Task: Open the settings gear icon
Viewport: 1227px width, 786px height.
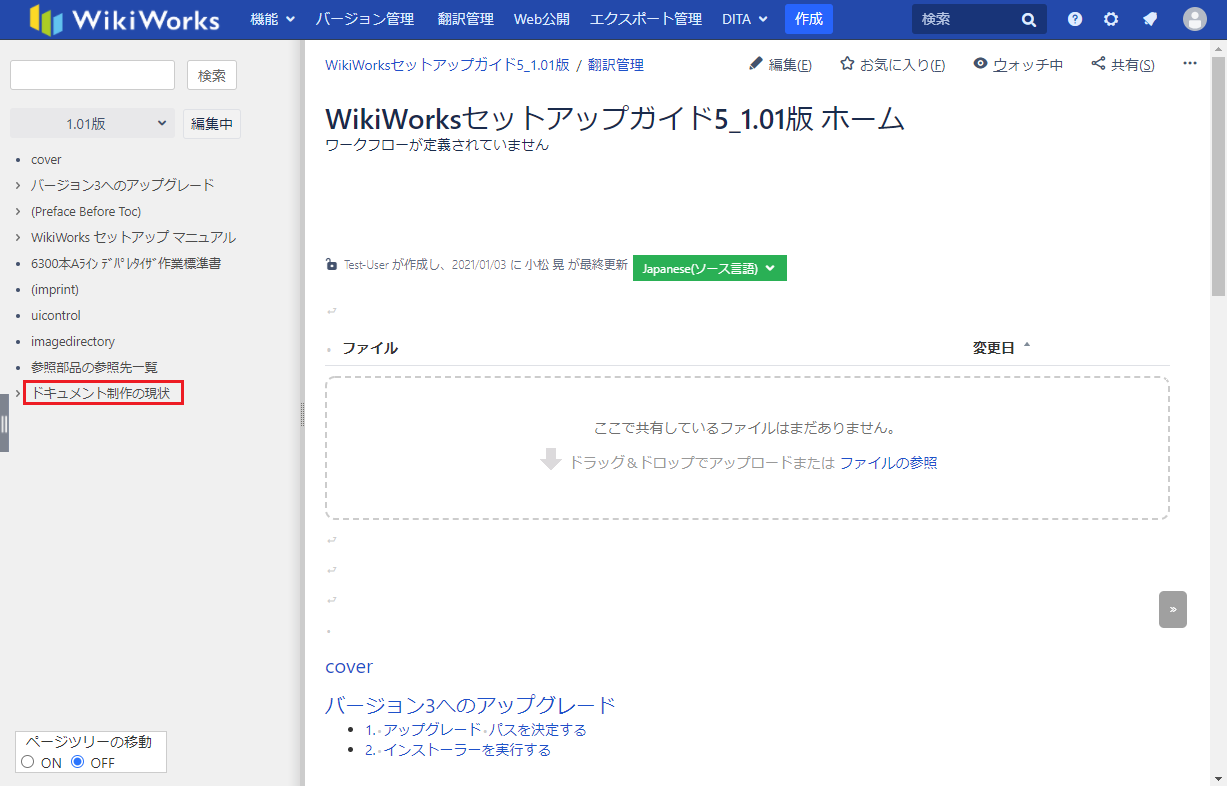Action: coord(1111,19)
